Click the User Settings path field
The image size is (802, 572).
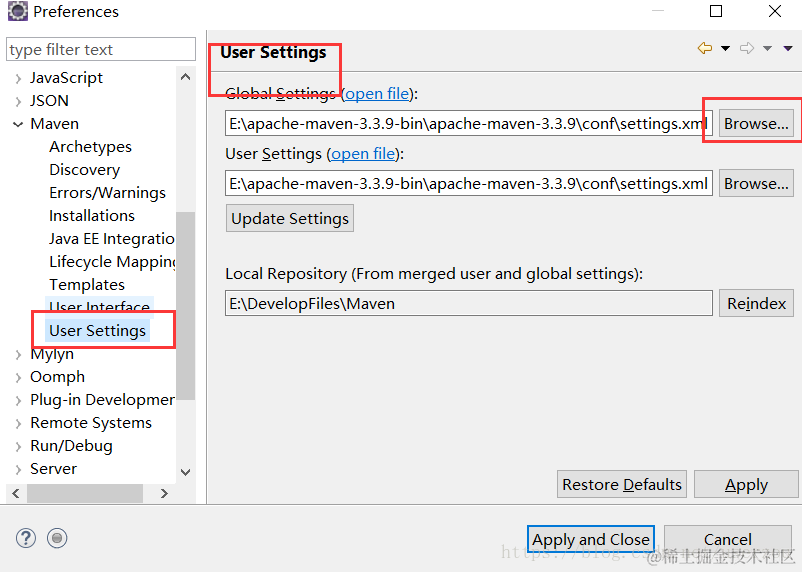point(469,183)
